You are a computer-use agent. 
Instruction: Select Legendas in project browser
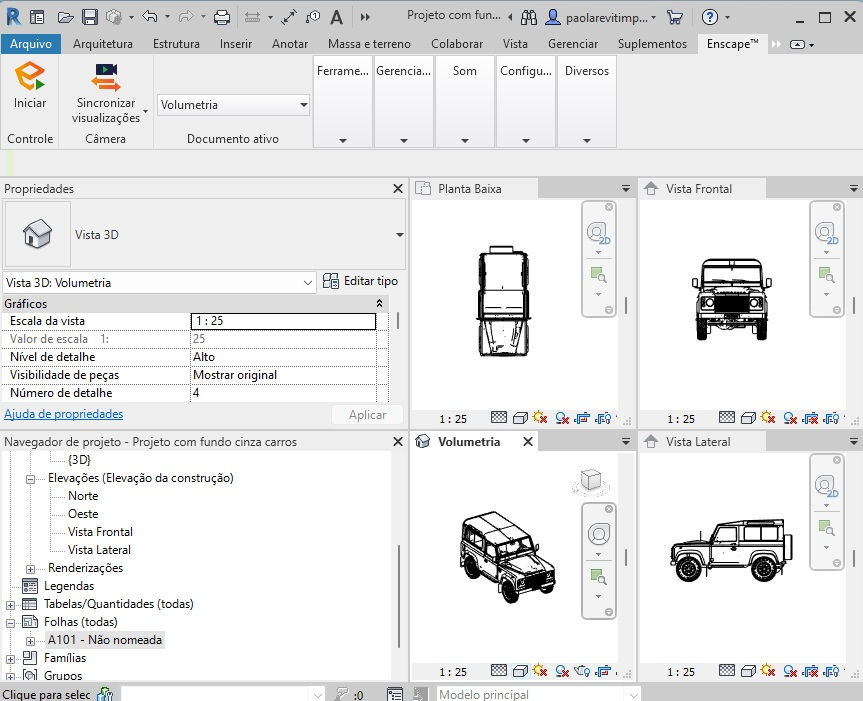(x=69, y=585)
